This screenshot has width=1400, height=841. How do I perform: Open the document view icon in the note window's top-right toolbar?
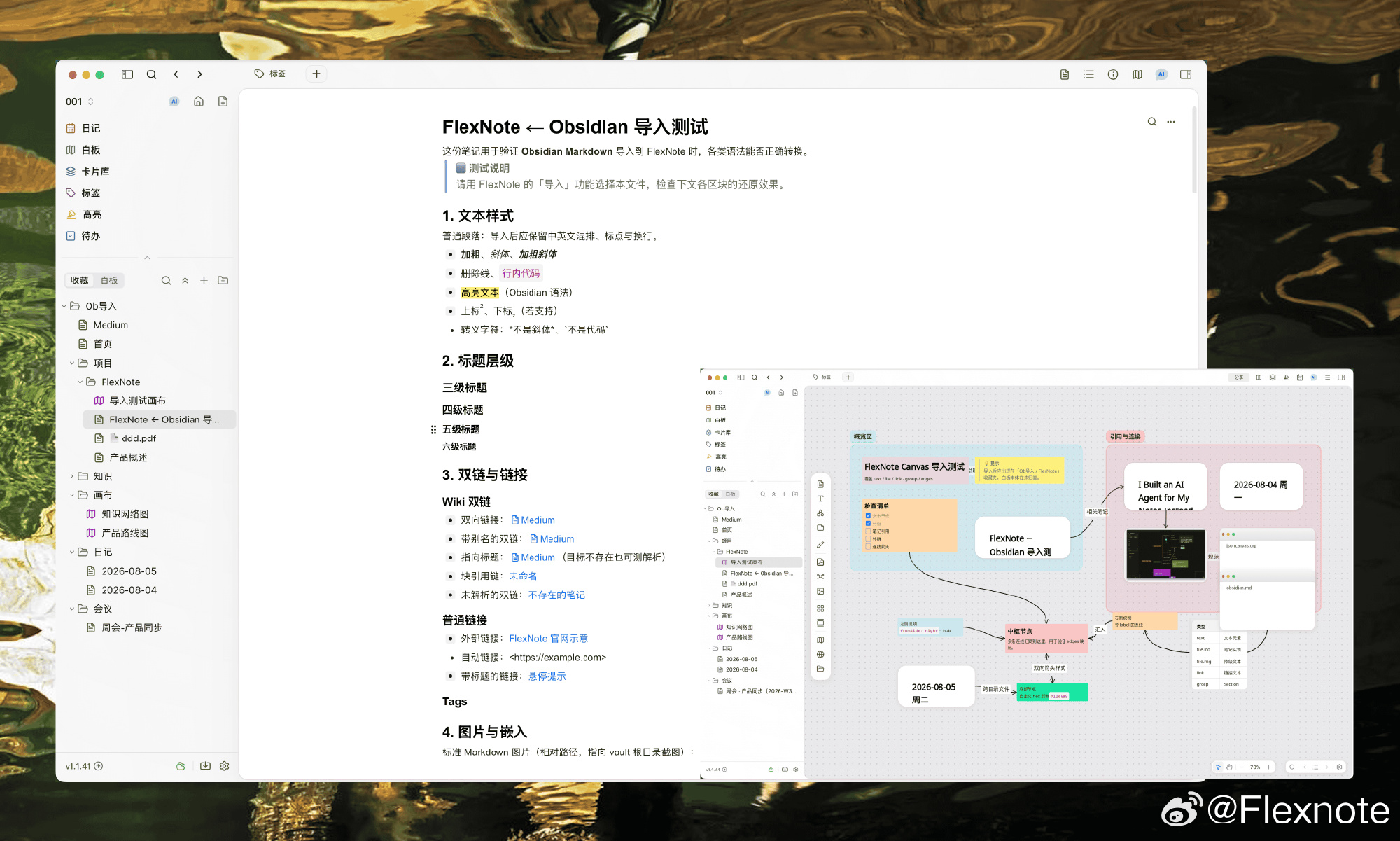(x=1065, y=74)
